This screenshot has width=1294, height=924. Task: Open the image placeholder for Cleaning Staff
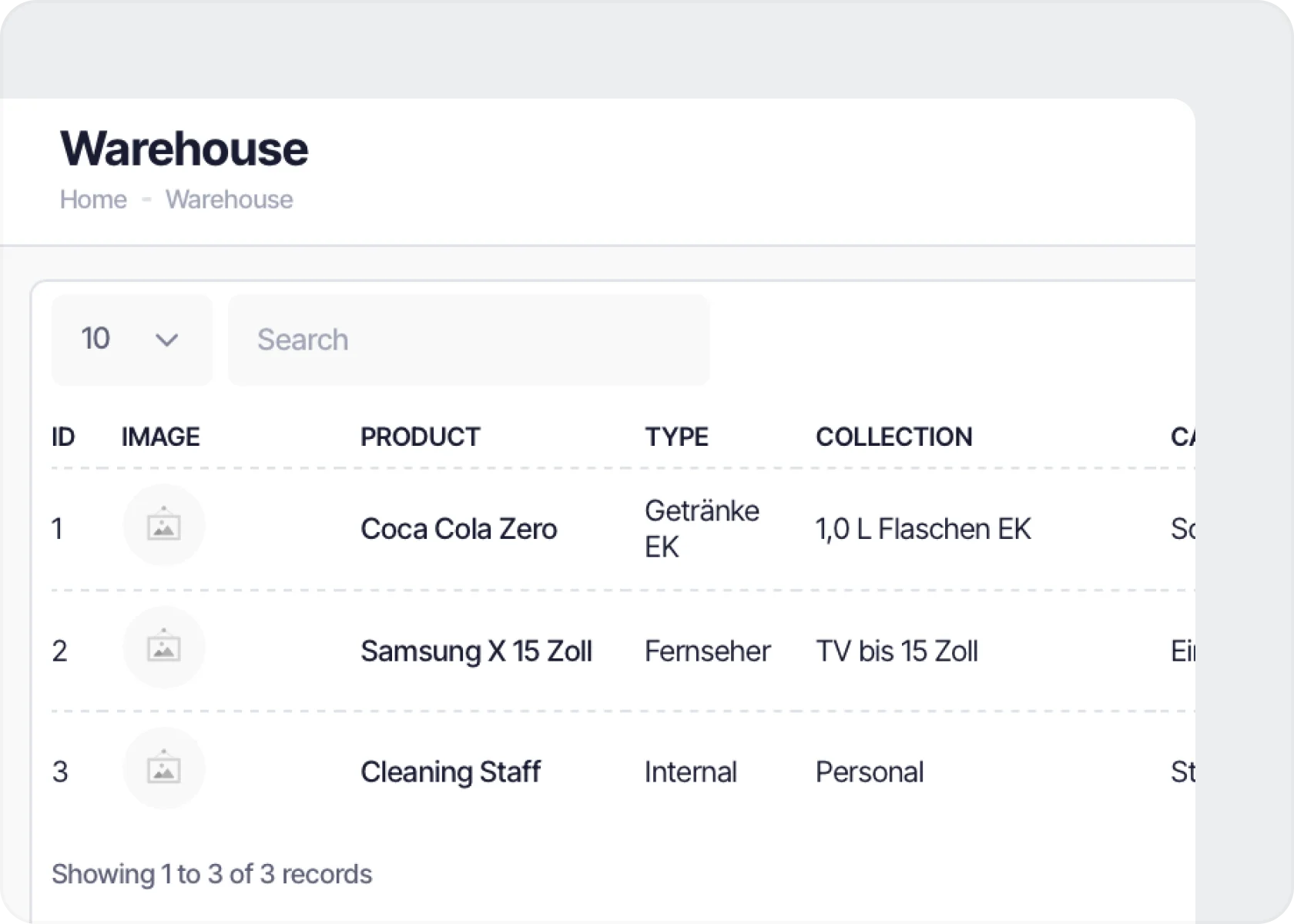(x=164, y=768)
